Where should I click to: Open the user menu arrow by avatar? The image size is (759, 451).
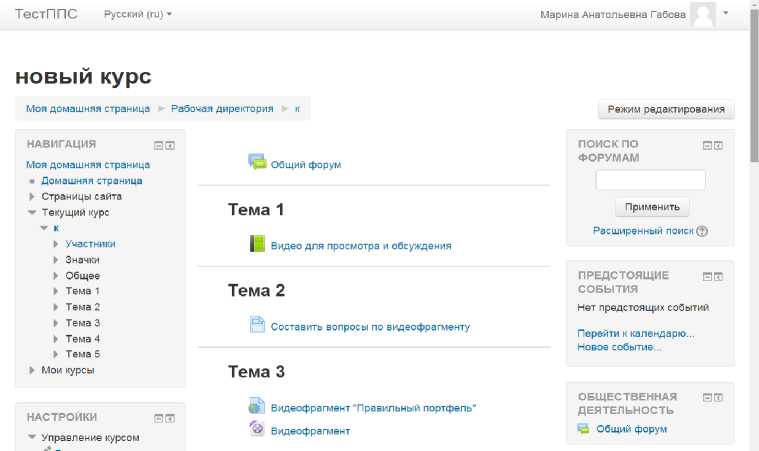(x=725, y=15)
